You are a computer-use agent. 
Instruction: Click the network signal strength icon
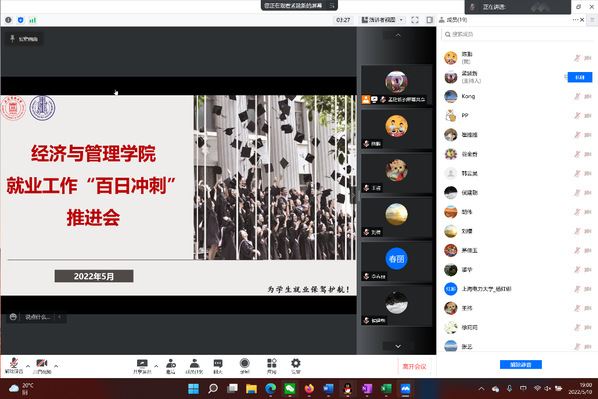pos(32,20)
